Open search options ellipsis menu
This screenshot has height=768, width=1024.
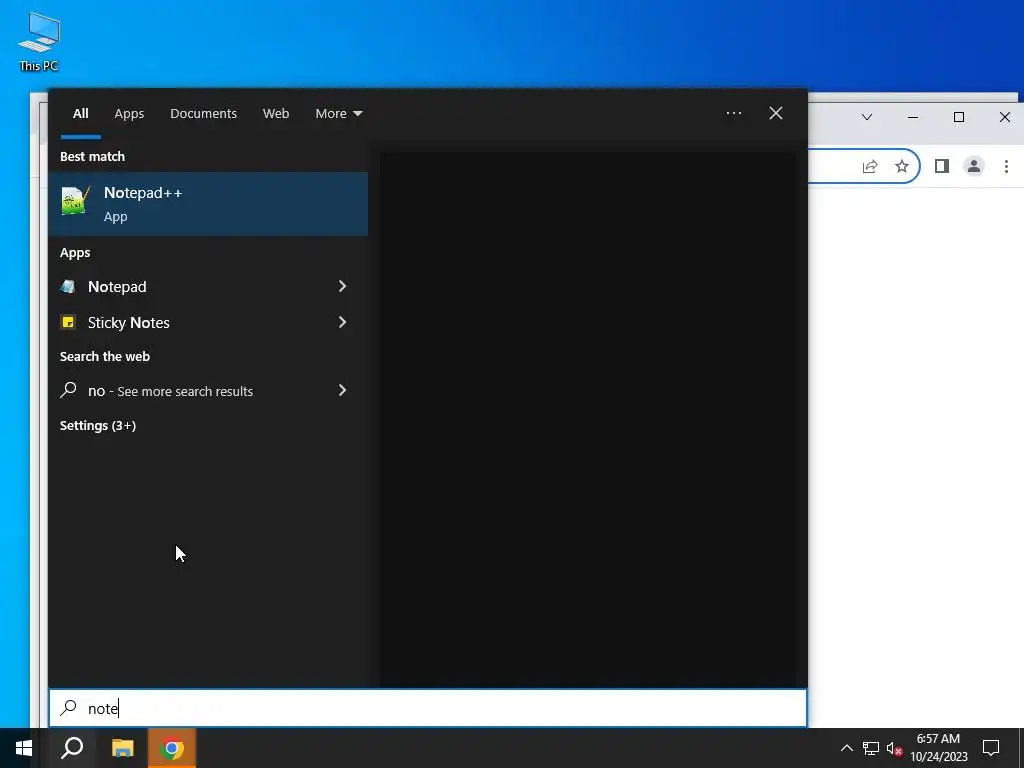coord(734,113)
